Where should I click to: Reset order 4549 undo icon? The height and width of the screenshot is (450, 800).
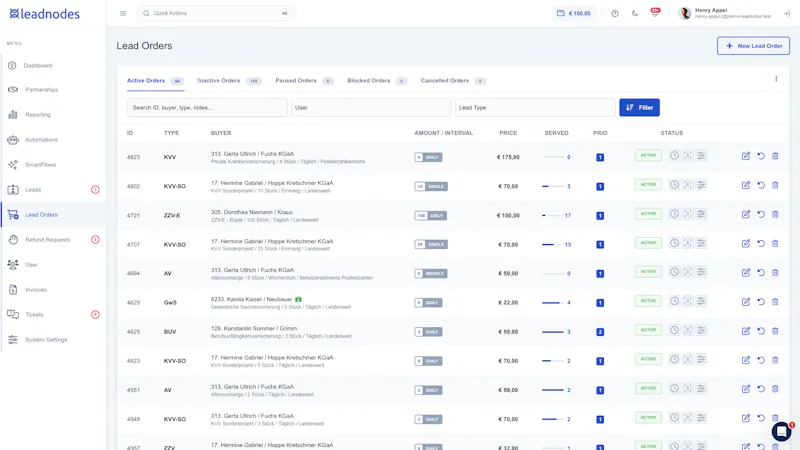tap(761, 418)
